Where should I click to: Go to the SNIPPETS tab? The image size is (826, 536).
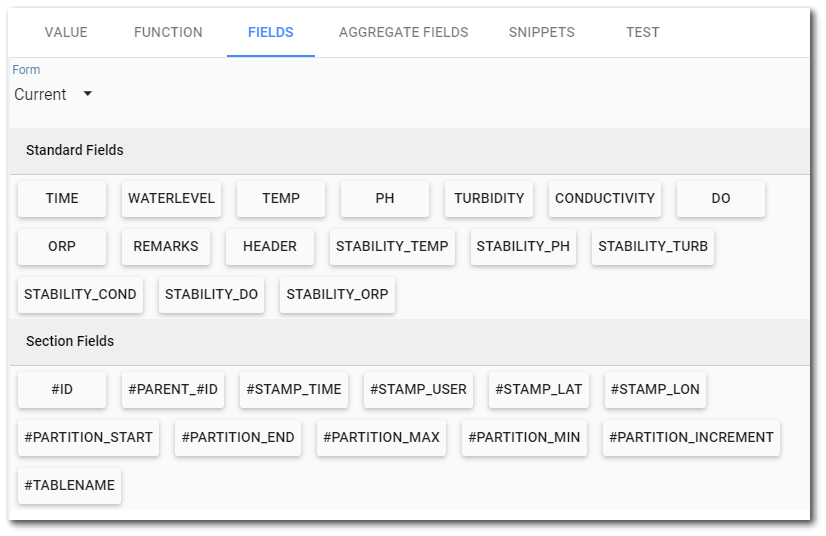(542, 32)
